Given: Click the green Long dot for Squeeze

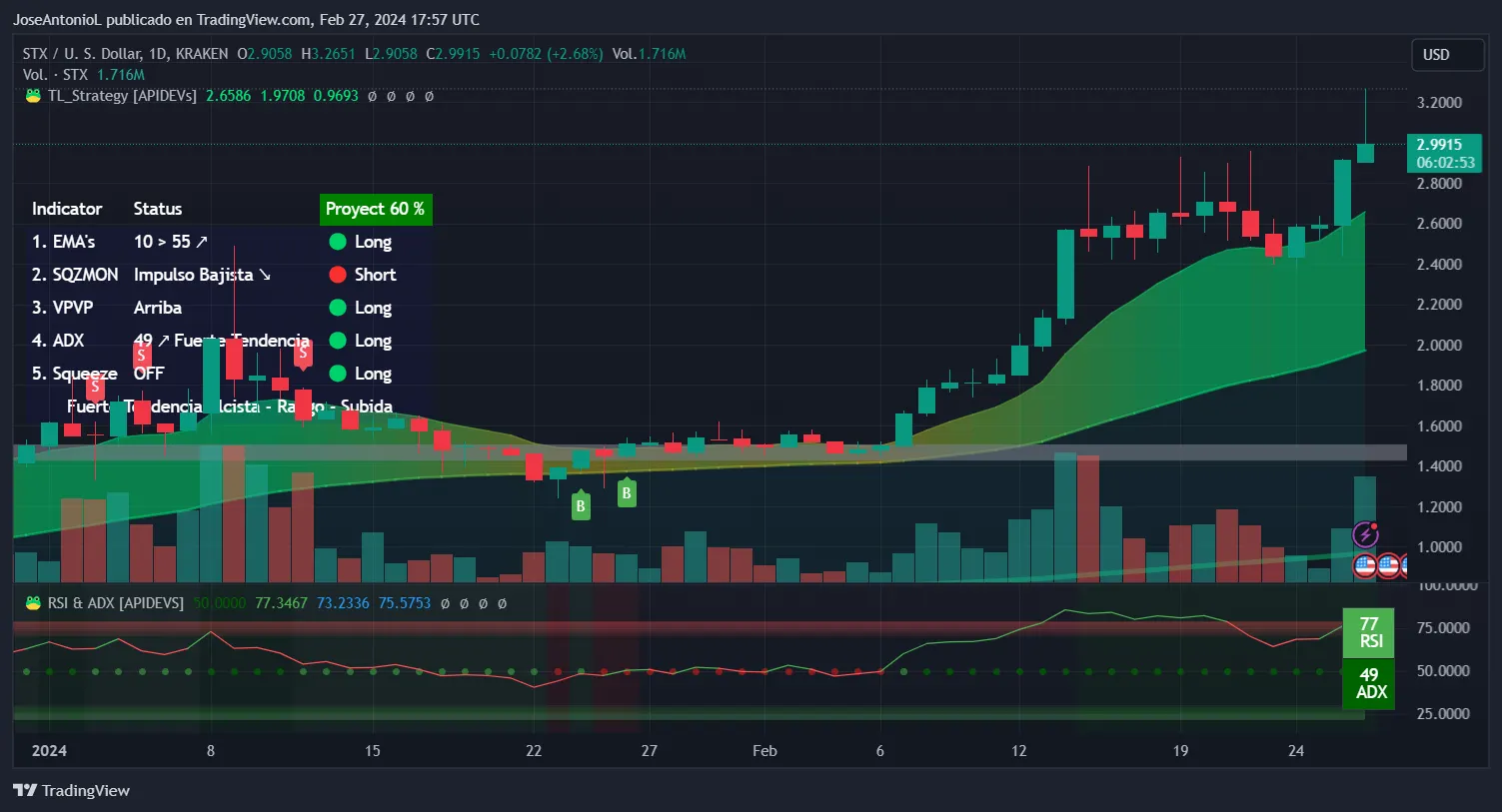Looking at the screenshot, I should [x=338, y=374].
